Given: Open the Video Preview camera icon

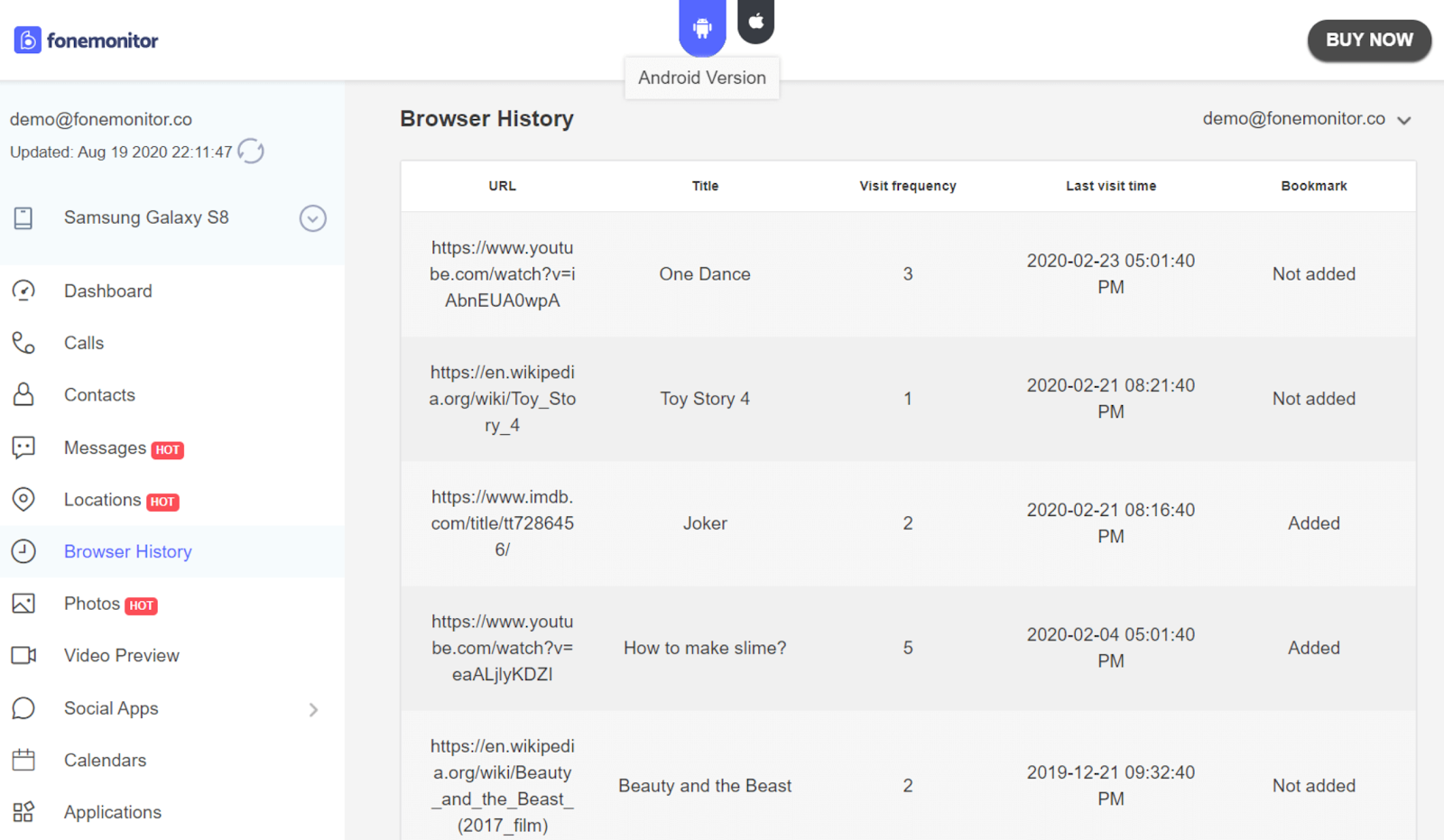Looking at the screenshot, I should 23,655.
